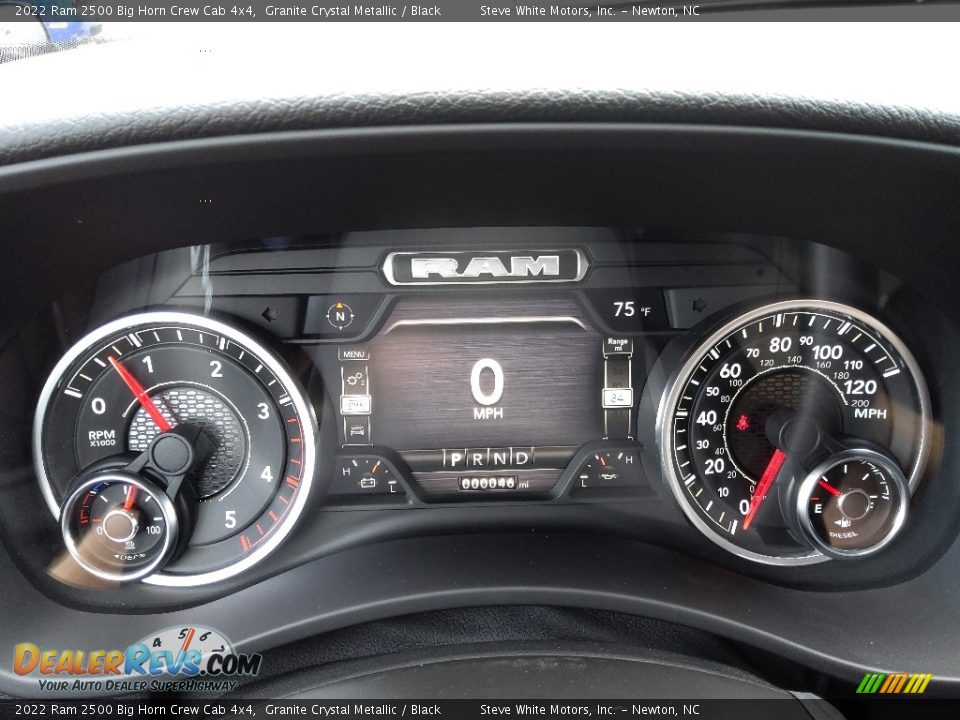Image resolution: width=960 pixels, height=720 pixels.
Task: Select the D gear in the PRND indicator
Action: click(522, 457)
